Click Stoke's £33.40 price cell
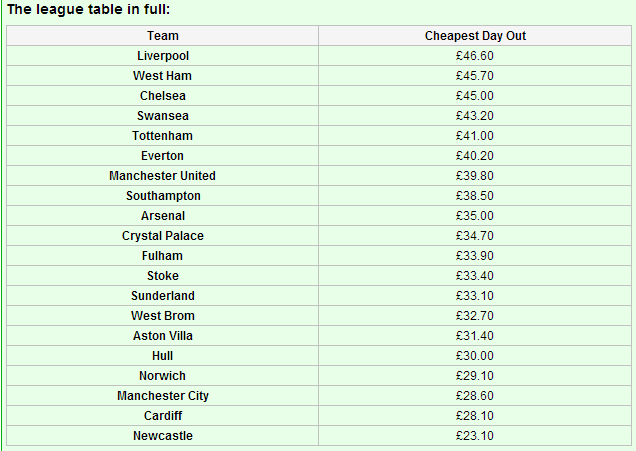 475,276
